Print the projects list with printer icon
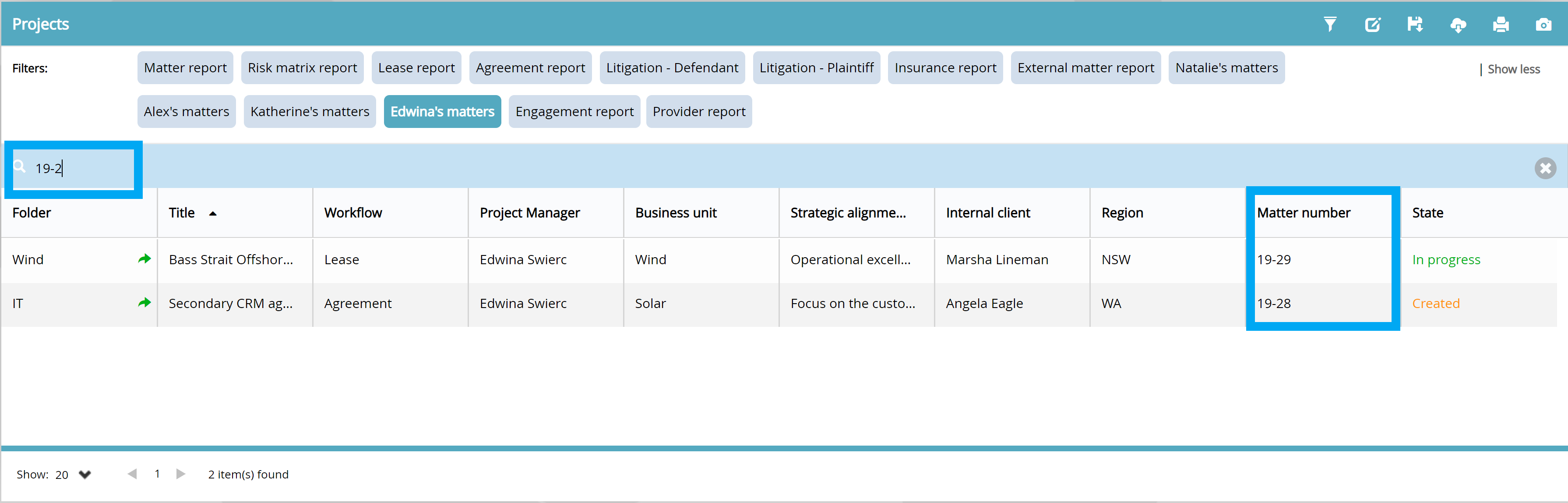Viewport: 1568px width, 503px height. [x=1501, y=25]
